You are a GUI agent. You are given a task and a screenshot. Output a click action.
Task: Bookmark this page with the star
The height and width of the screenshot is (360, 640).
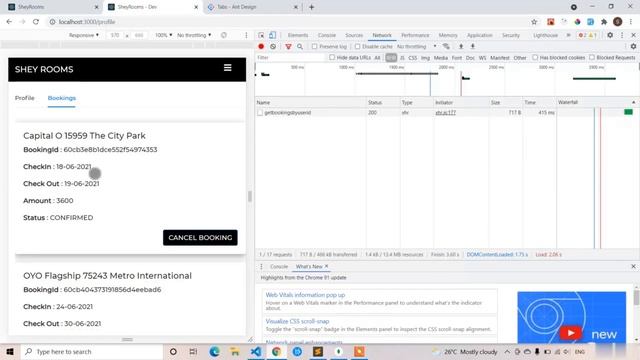(x=534, y=22)
